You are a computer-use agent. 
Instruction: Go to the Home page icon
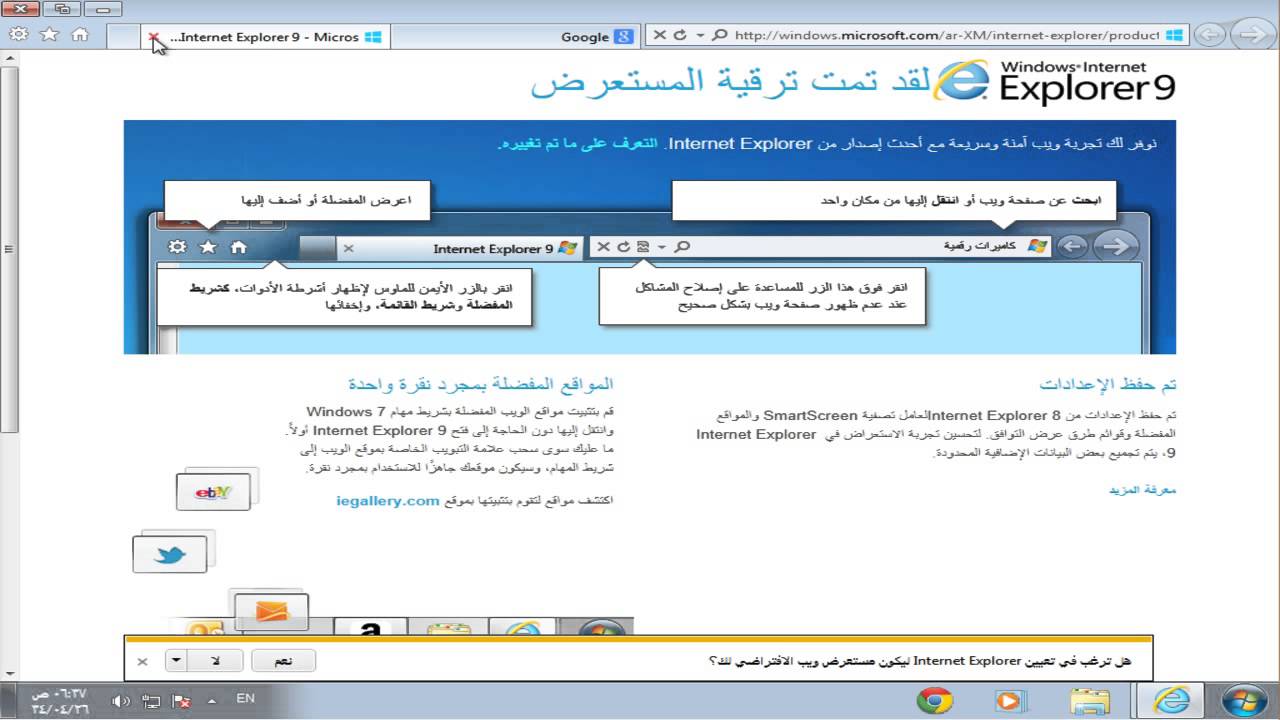point(80,35)
